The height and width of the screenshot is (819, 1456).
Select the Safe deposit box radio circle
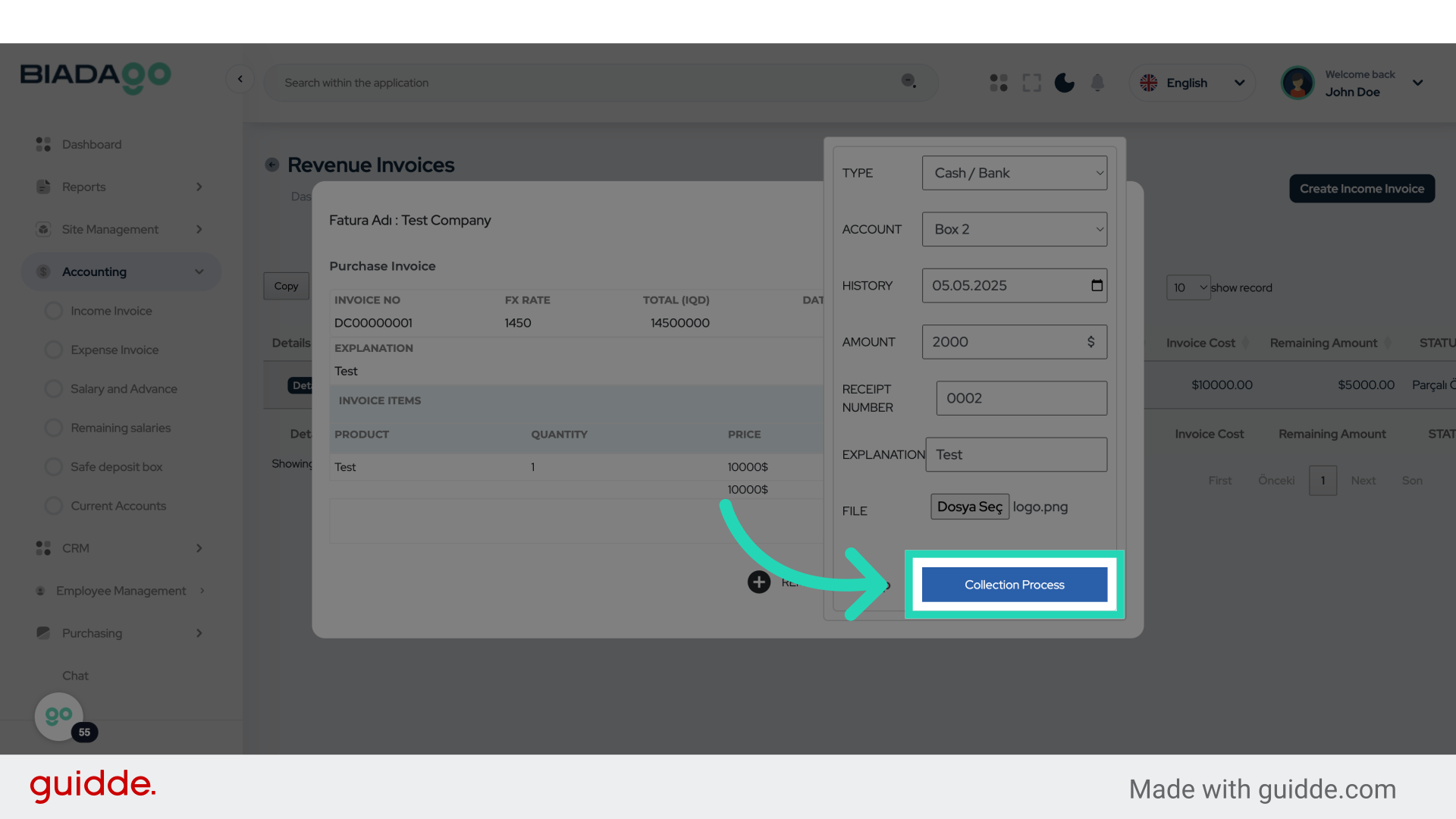pyautogui.click(x=53, y=466)
